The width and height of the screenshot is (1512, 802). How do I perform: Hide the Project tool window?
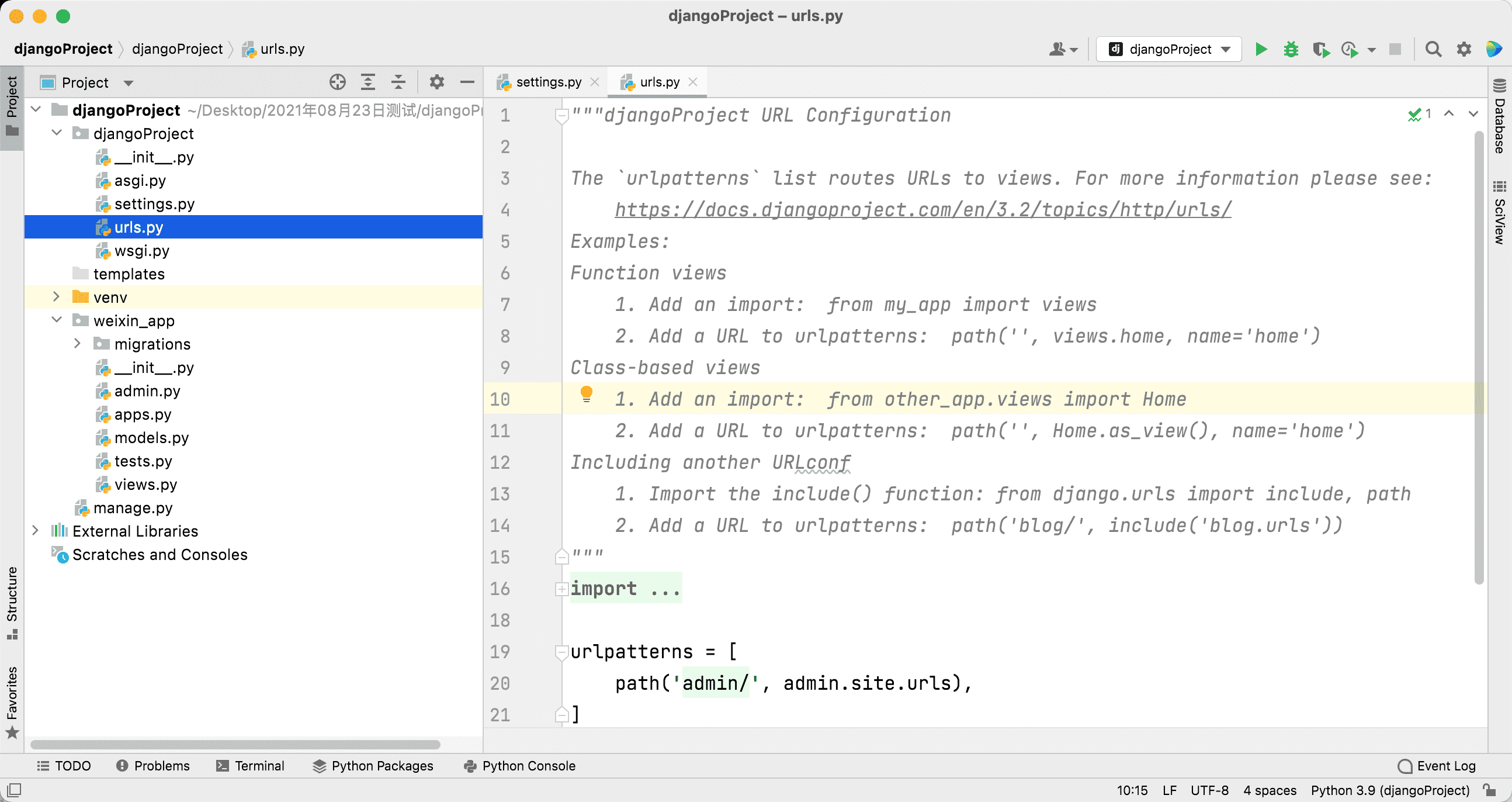click(x=467, y=82)
